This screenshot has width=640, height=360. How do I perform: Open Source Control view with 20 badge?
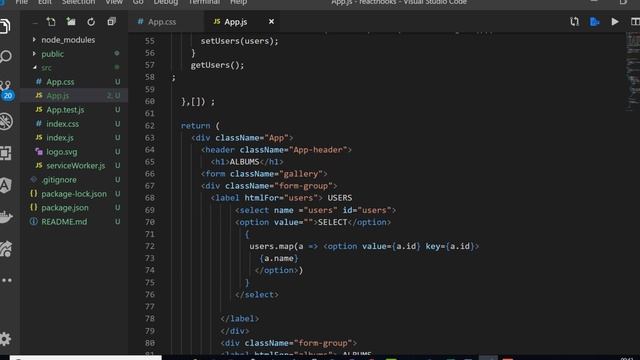coord(7,89)
